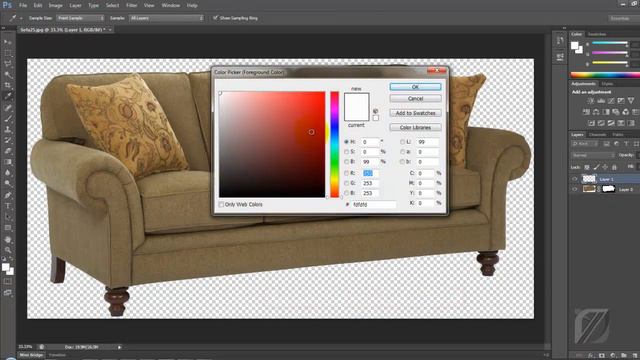Select the Eyedropper tool in the toolbox

[8, 96]
